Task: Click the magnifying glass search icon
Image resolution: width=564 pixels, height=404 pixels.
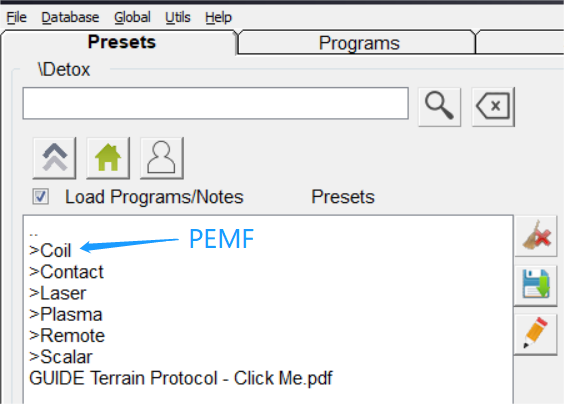Action: coord(439,106)
